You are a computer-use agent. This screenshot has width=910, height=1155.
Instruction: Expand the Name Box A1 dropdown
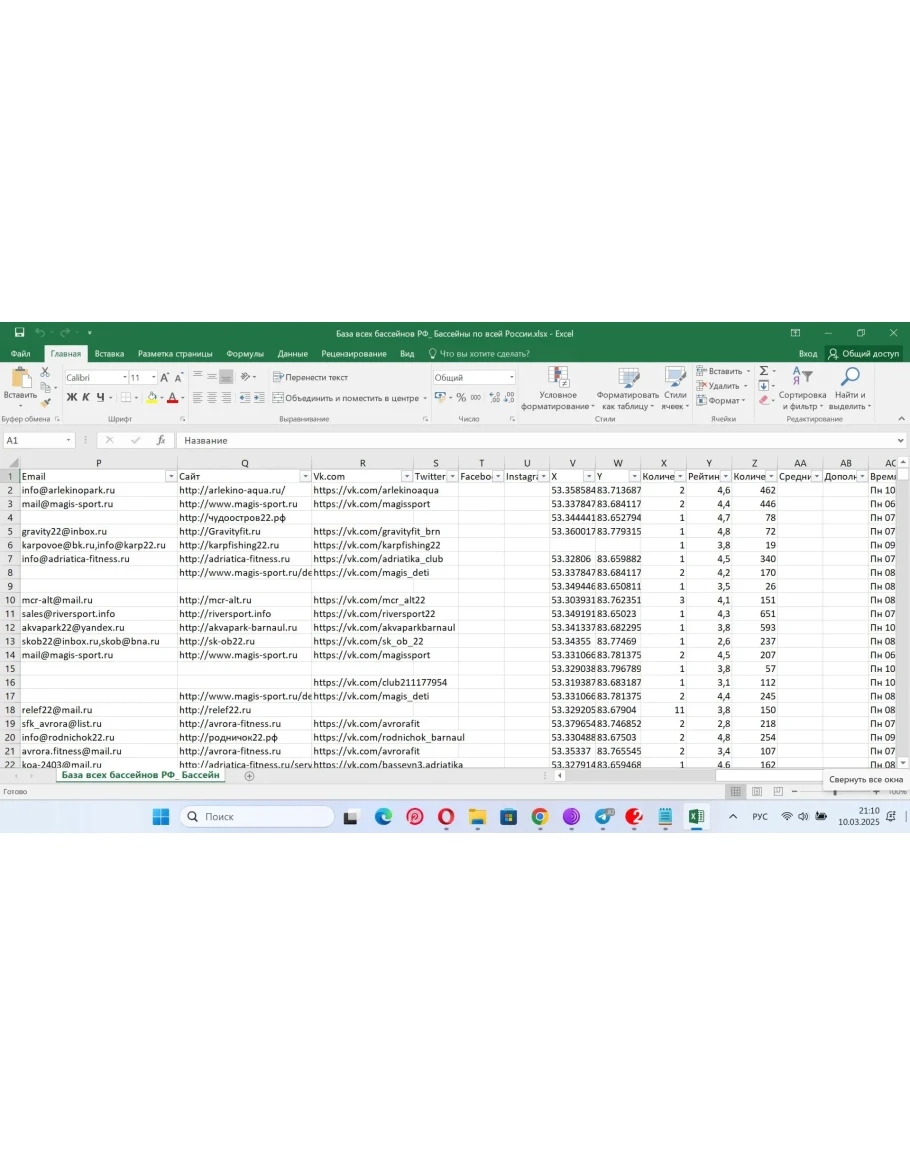click(x=69, y=440)
